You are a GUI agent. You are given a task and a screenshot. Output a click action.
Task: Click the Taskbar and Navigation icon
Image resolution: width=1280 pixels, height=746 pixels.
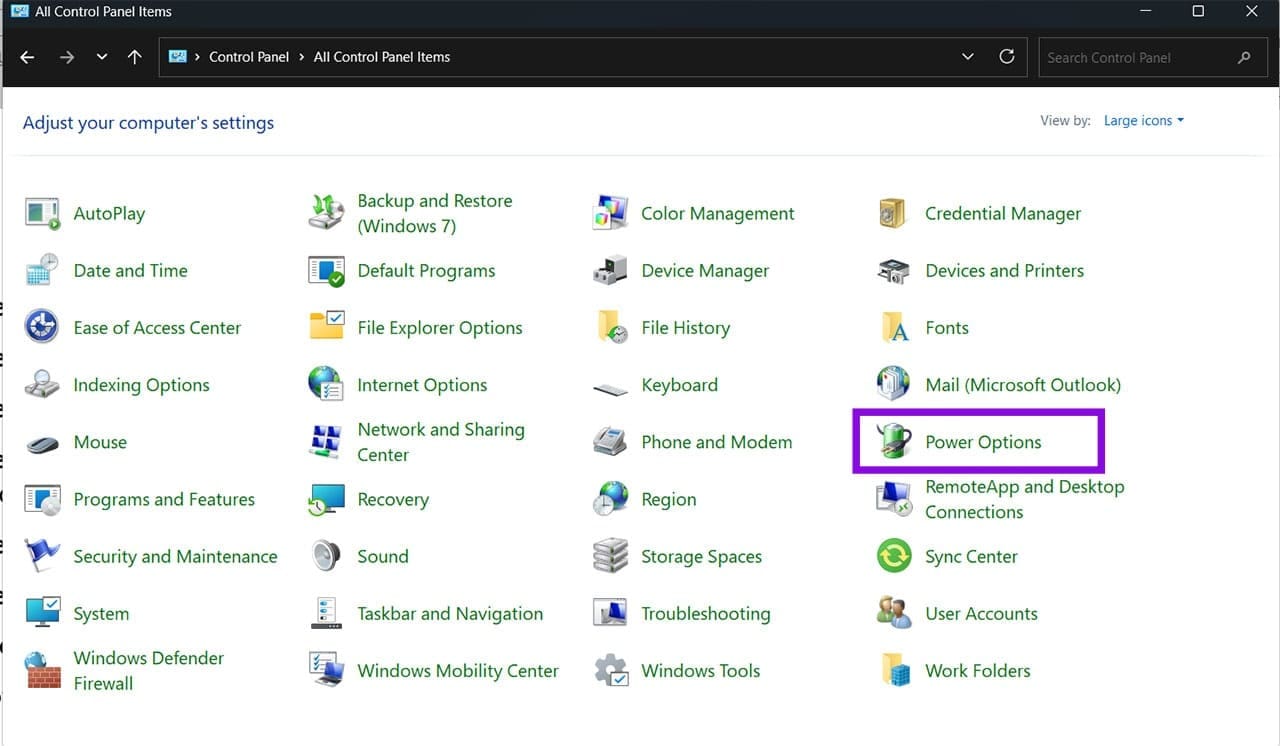pos(326,613)
